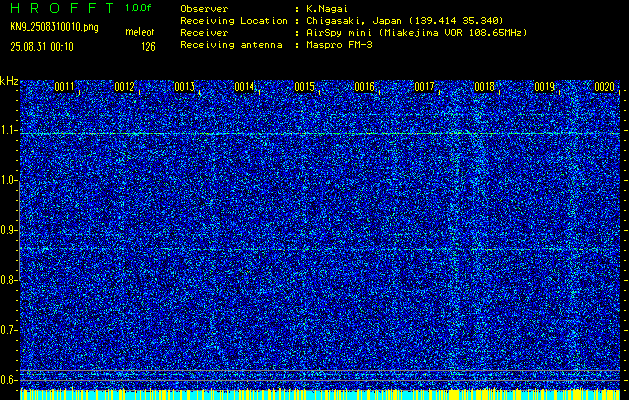Click the date stamp 25.08.31 00:10

(42, 47)
